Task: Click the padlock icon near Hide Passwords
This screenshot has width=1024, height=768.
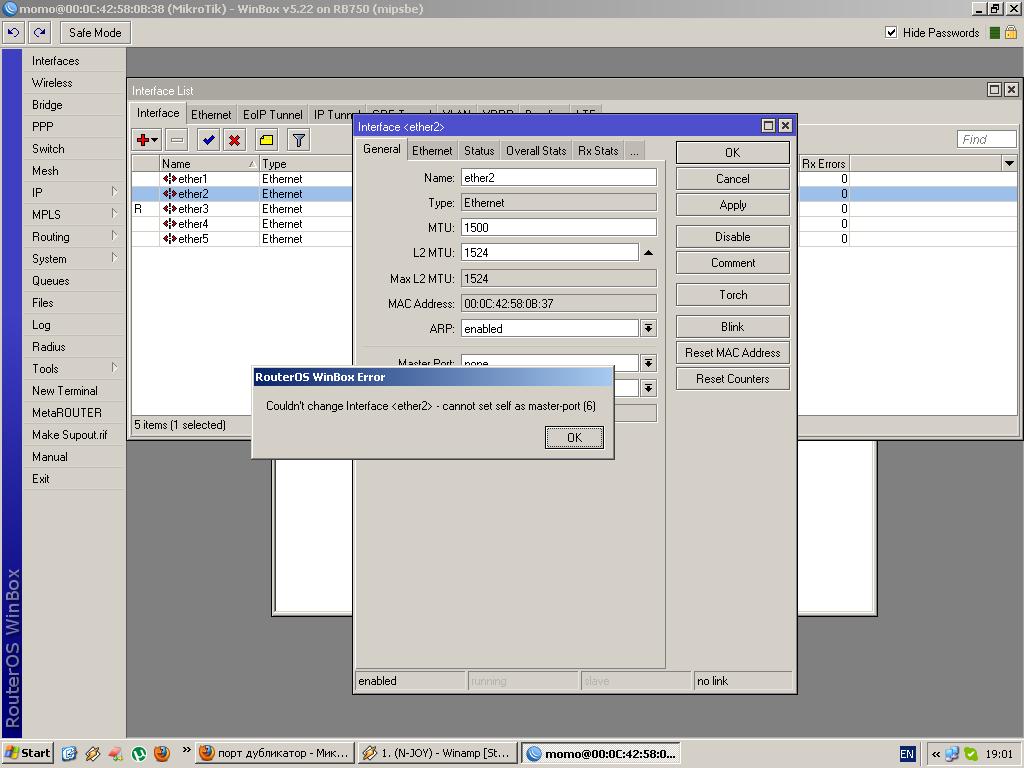Action: coord(1011,32)
